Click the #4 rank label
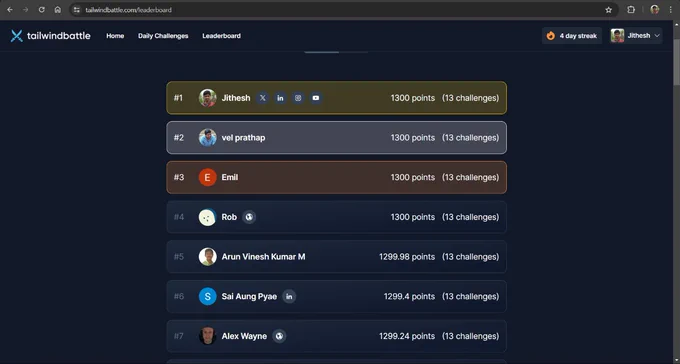The image size is (680, 364). pos(179,217)
